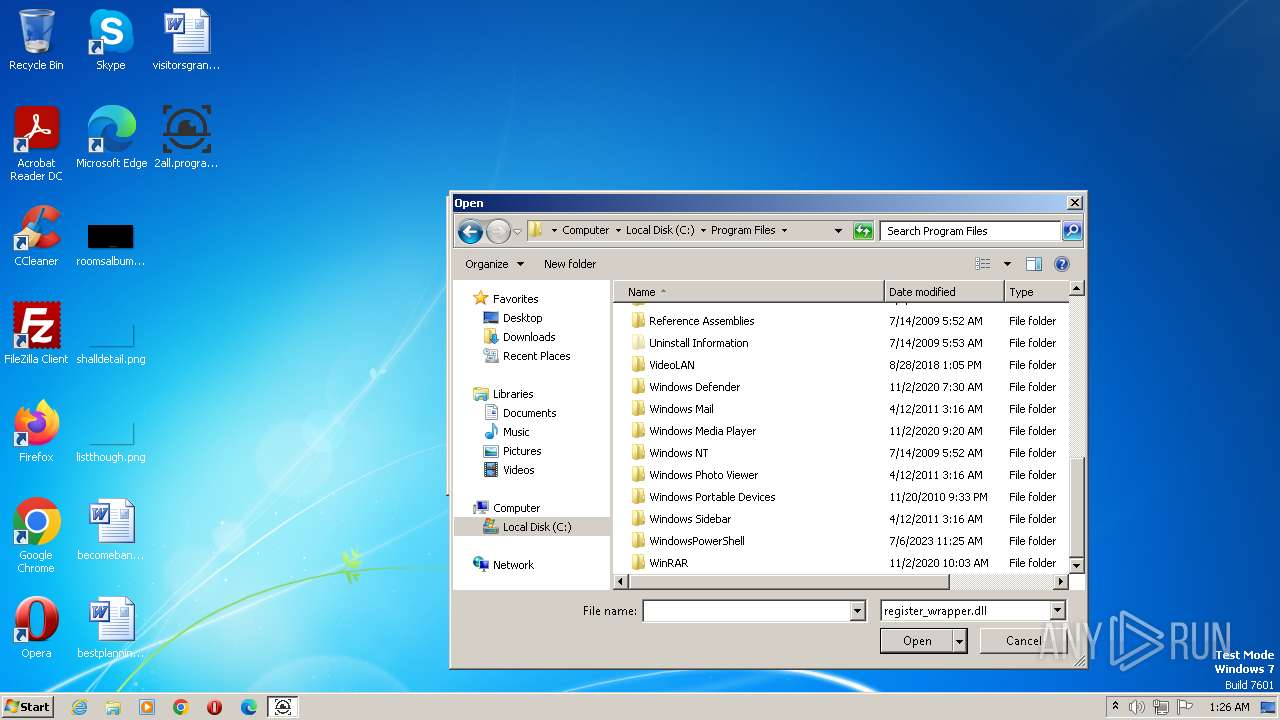Select Computer in the address breadcrumb
The image size is (1280, 720).
point(585,231)
